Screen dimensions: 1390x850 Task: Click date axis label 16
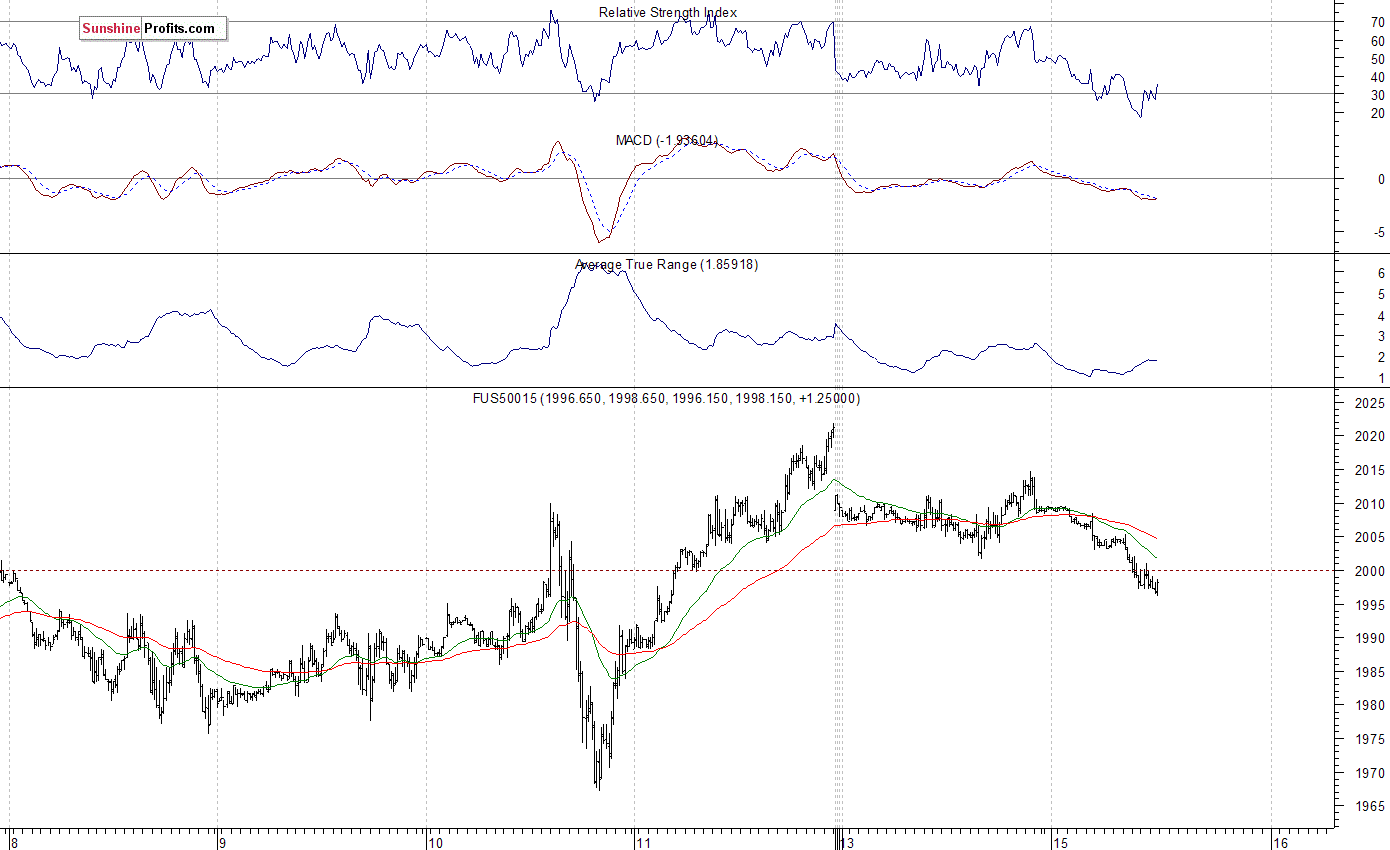click(1281, 843)
